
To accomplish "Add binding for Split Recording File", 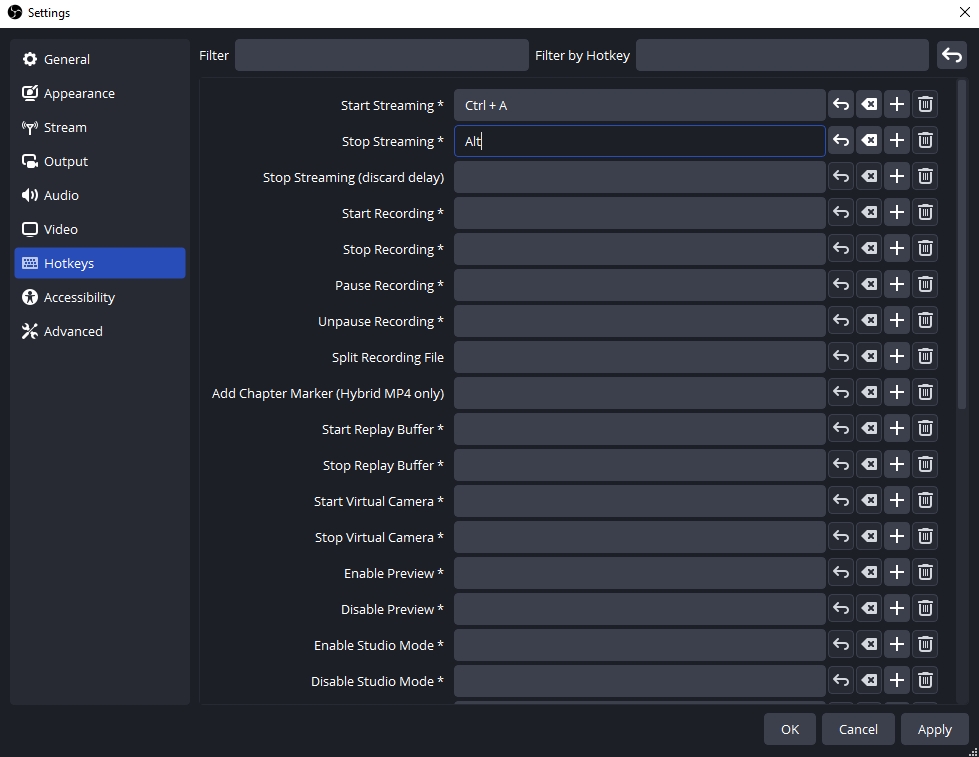I will (897, 357).
